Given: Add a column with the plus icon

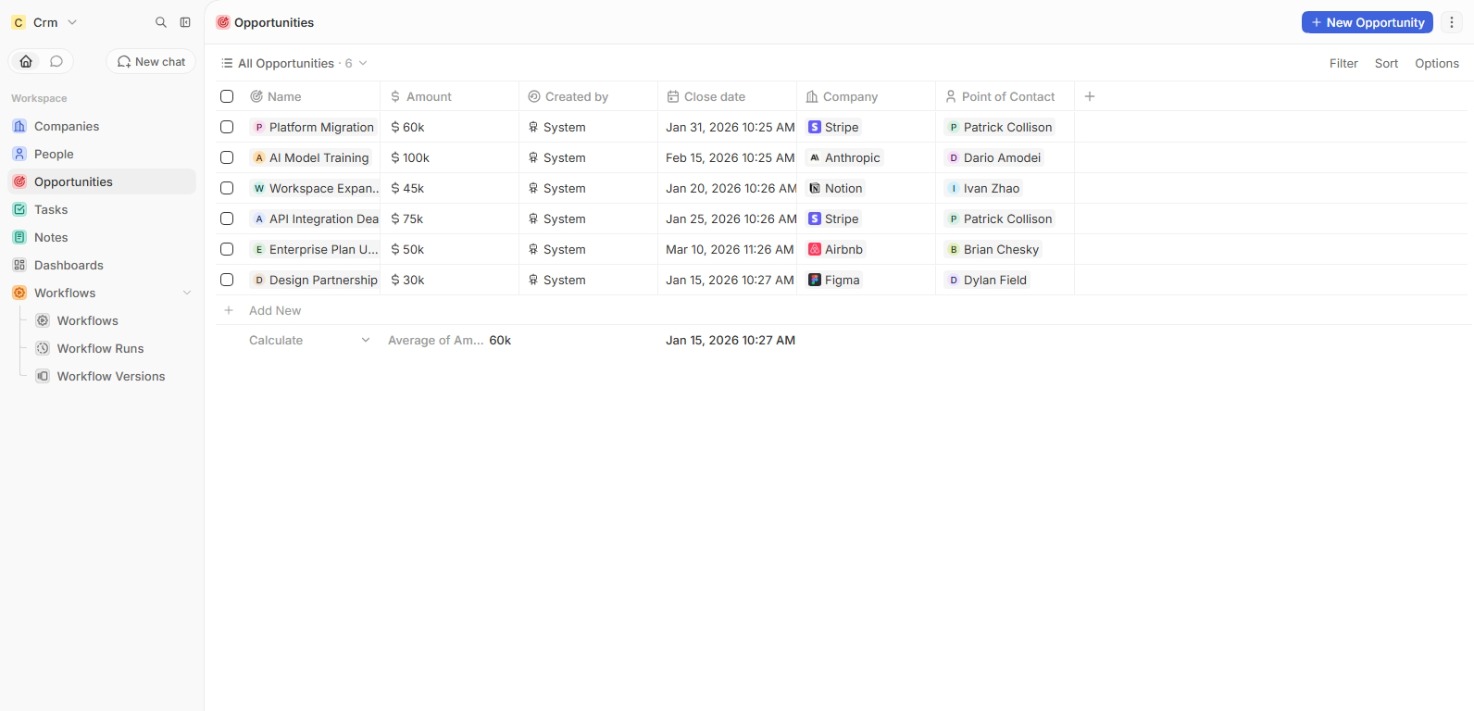Looking at the screenshot, I should click(1090, 96).
